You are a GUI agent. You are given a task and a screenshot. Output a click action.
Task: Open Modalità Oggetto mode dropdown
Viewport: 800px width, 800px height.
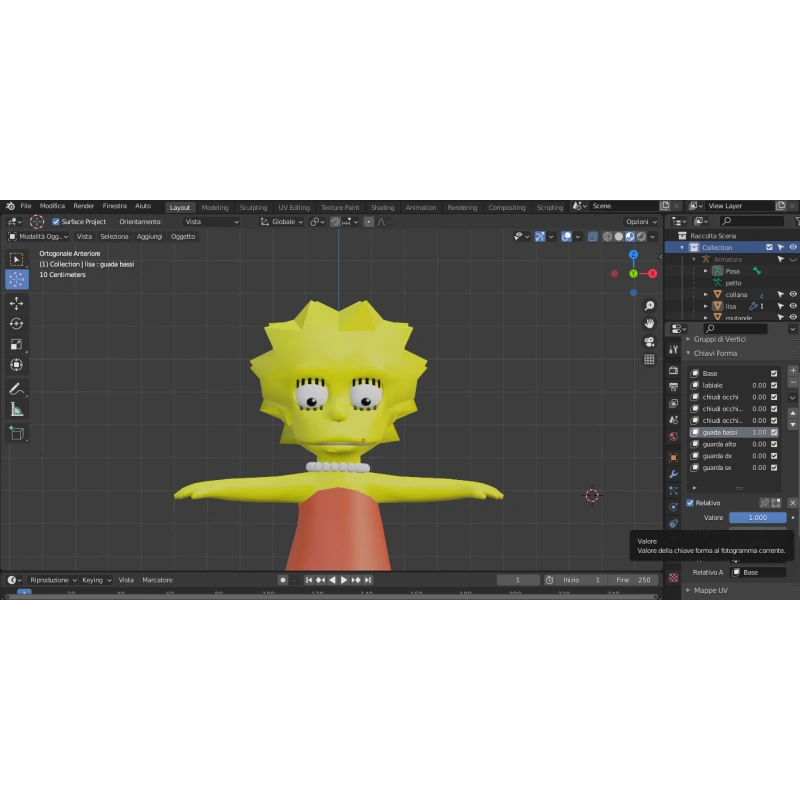[x=38, y=236]
